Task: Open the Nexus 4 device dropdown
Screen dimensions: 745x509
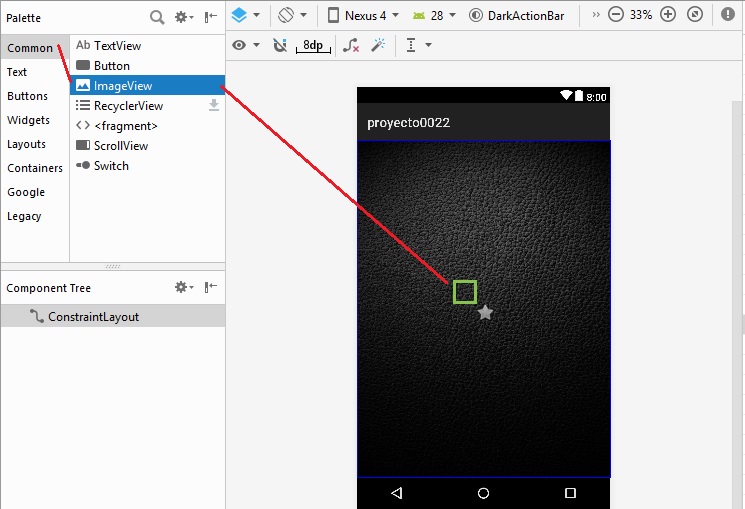Action: pyautogui.click(x=363, y=15)
